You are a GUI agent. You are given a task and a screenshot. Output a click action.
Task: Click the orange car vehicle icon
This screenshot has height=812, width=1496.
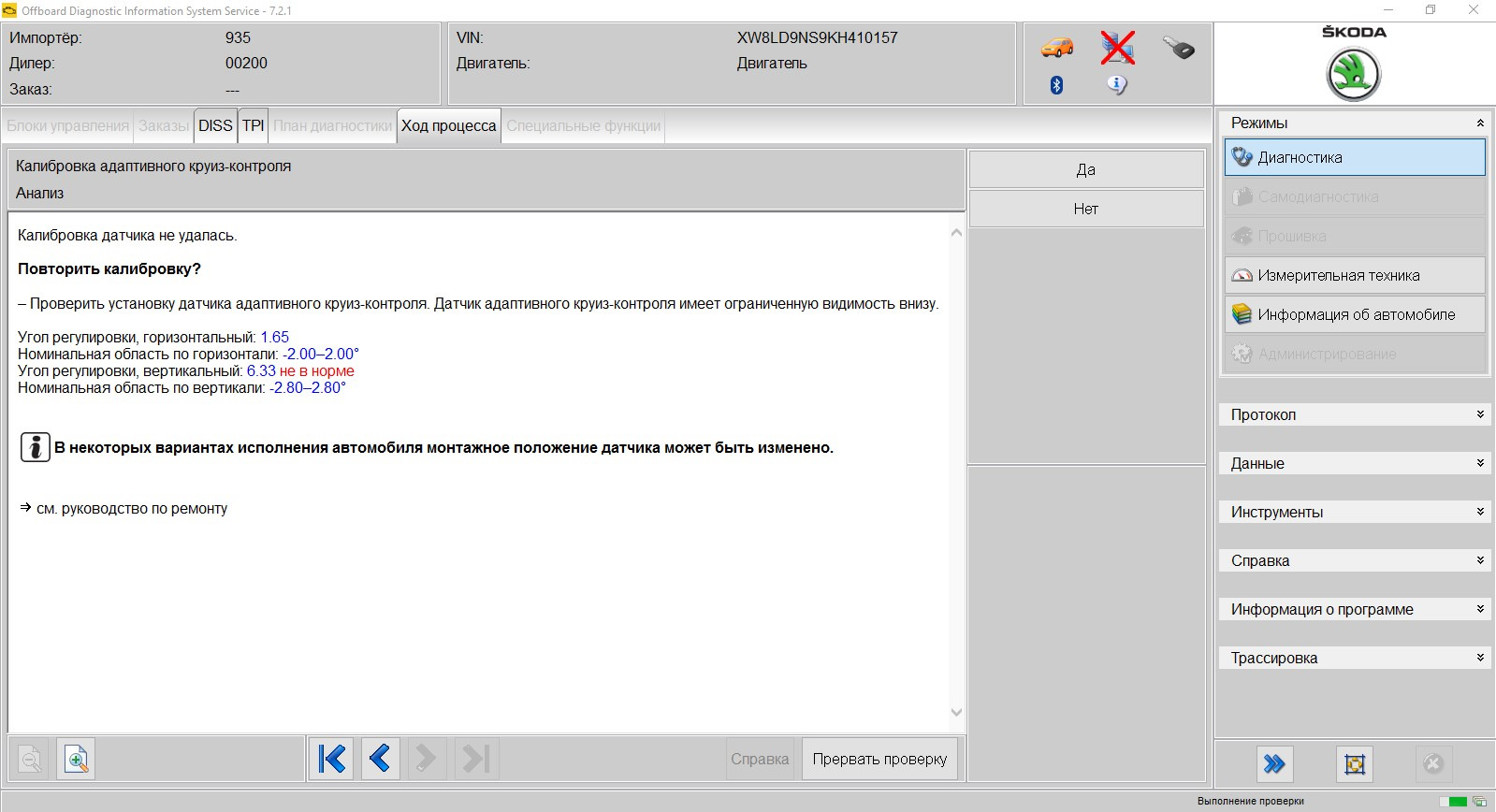pyautogui.click(x=1057, y=47)
